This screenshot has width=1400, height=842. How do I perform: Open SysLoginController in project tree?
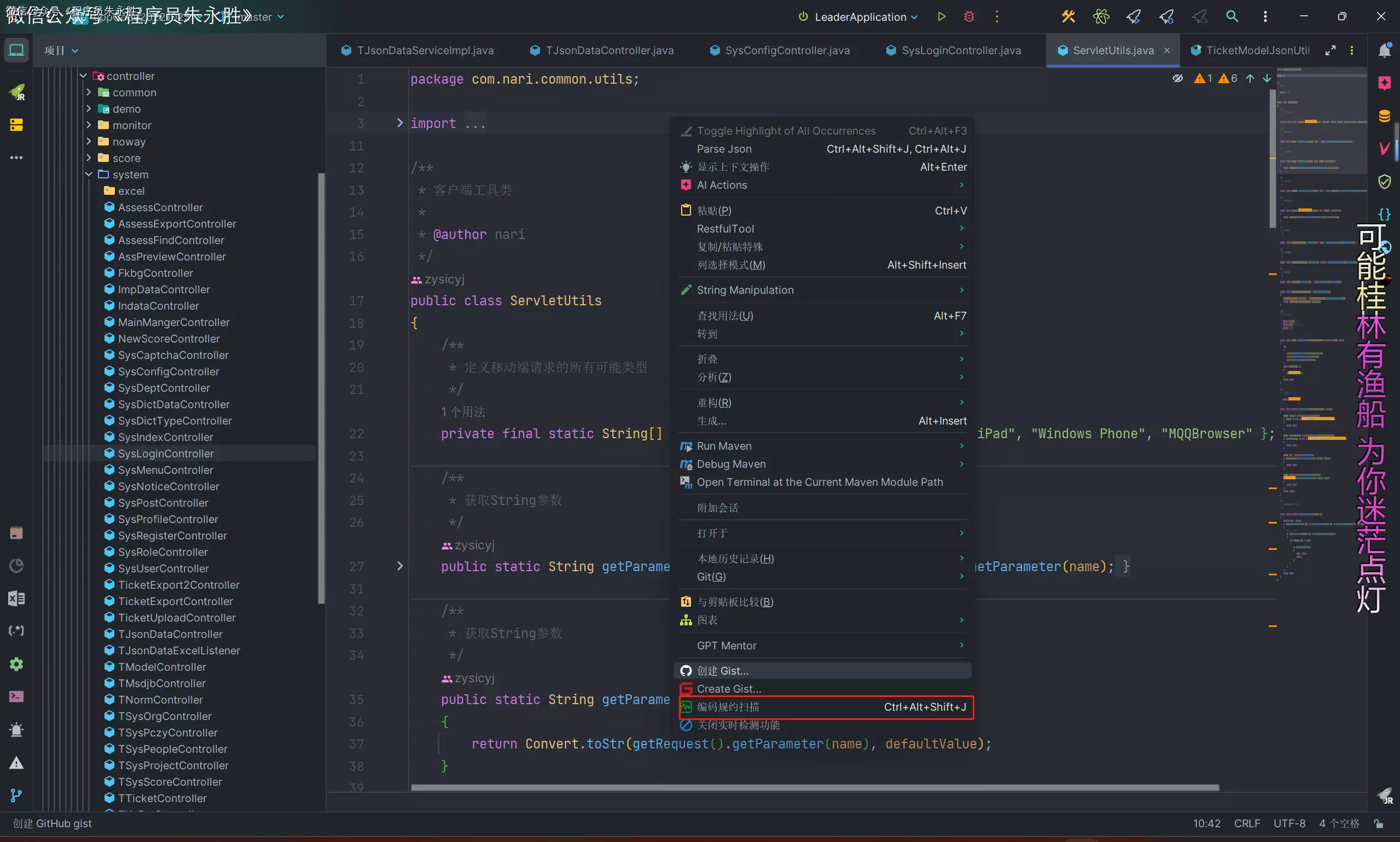(x=166, y=454)
